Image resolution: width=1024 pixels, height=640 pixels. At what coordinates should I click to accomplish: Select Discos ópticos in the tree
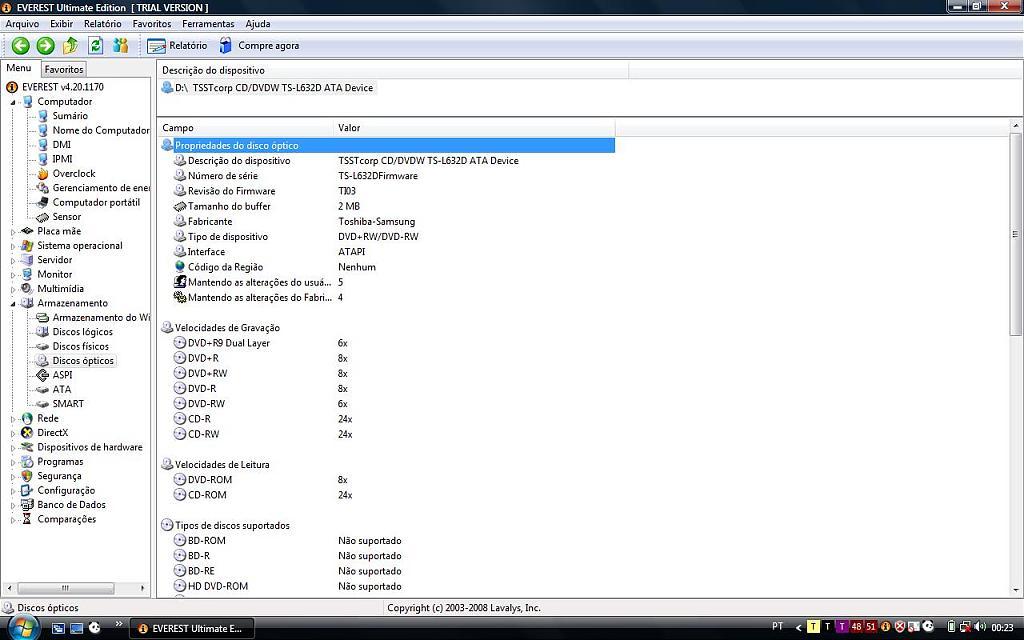click(x=83, y=360)
